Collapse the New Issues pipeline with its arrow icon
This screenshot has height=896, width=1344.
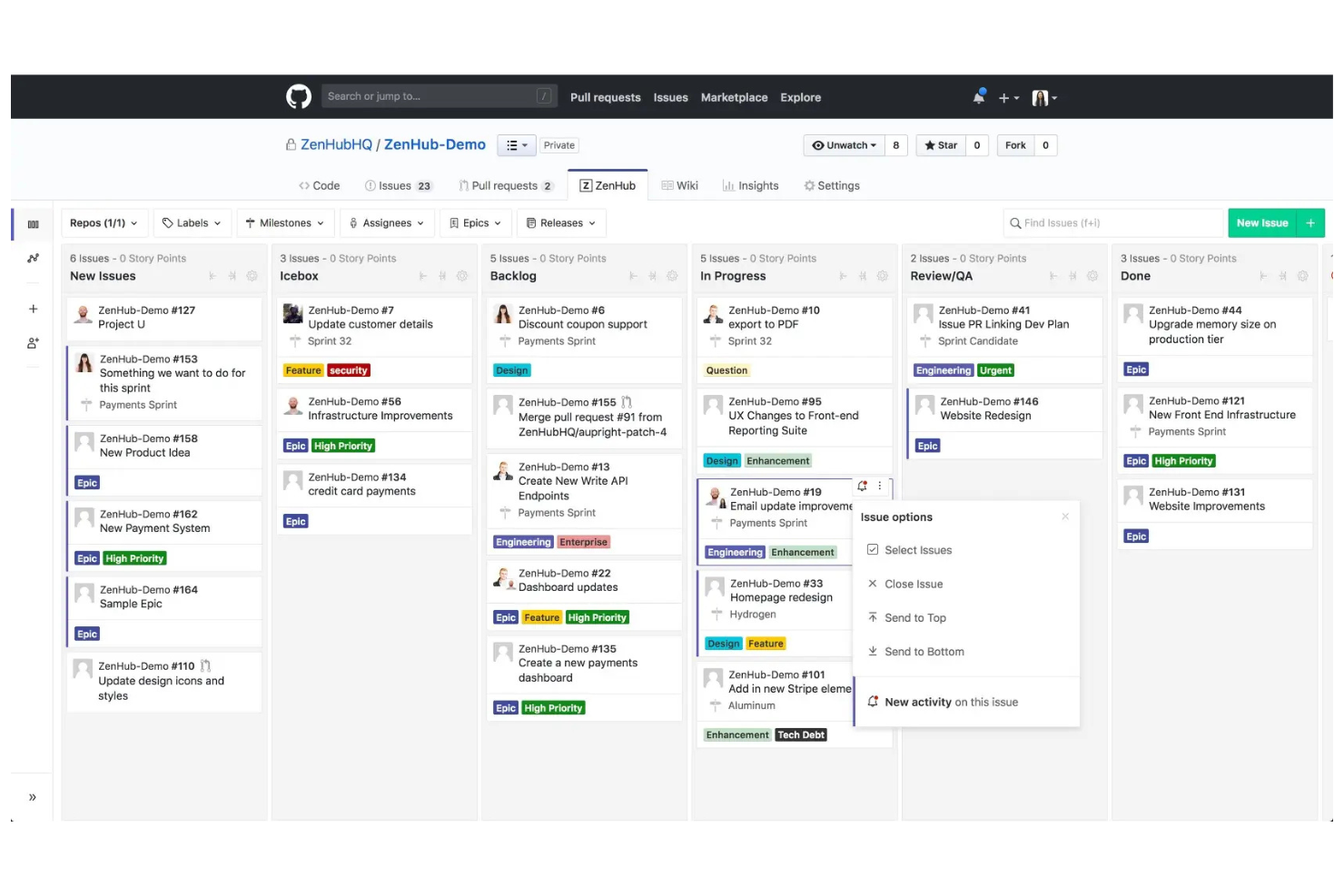tap(212, 276)
